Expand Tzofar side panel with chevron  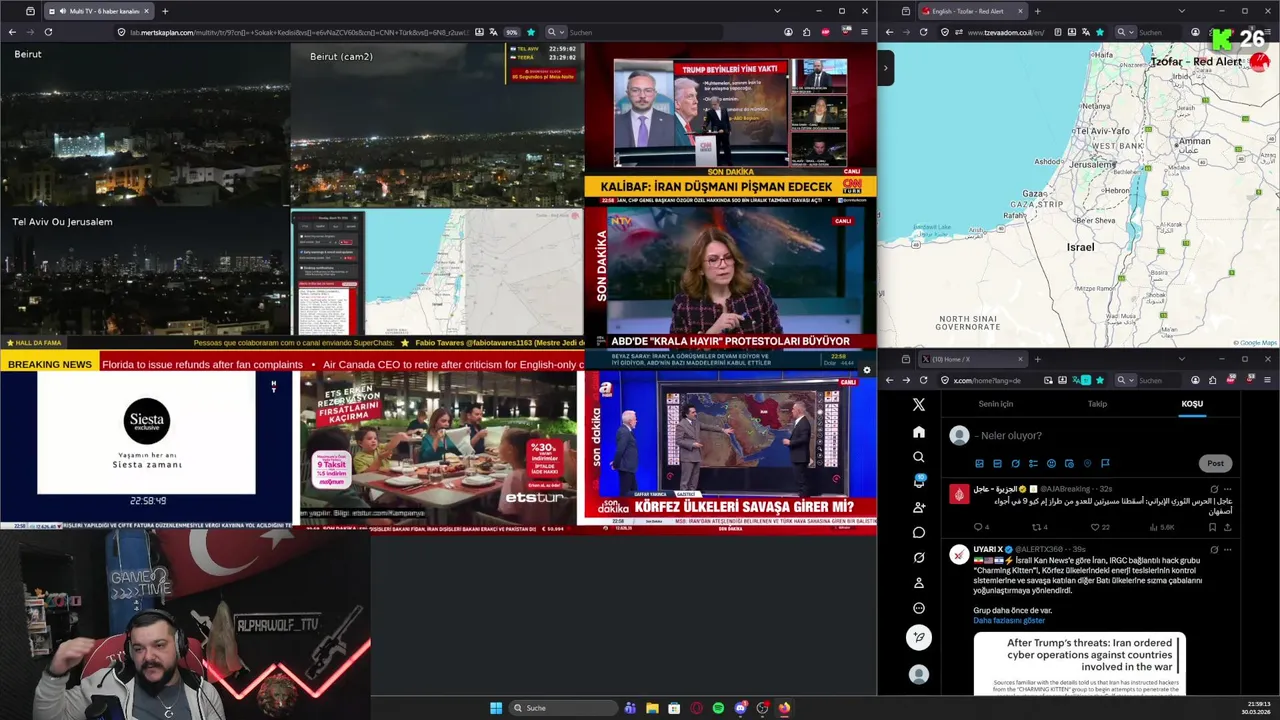tap(885, 68)
